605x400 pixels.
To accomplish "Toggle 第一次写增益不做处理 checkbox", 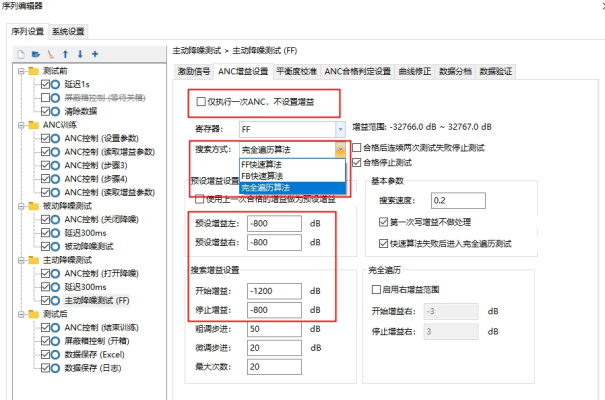I will pyautogui.click(x=383, y=222).
